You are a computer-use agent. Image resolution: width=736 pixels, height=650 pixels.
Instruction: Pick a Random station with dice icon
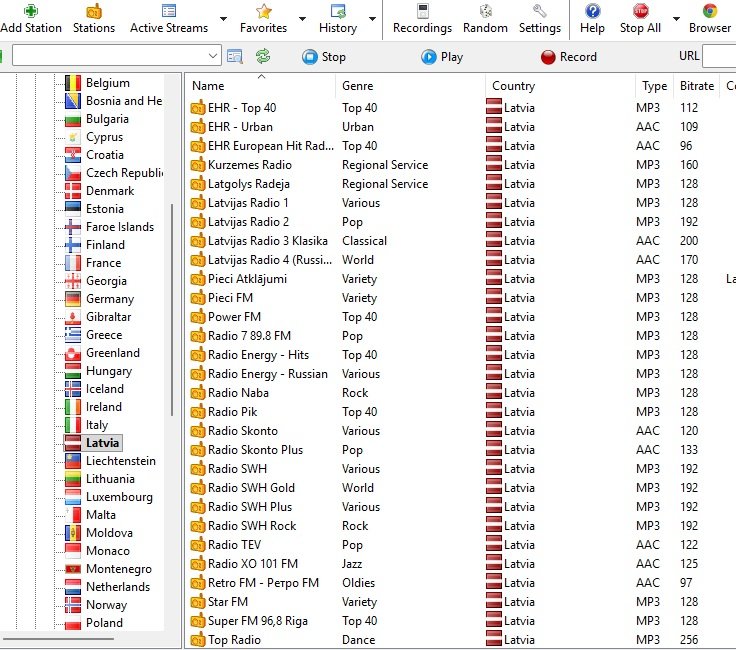[485, 11]
